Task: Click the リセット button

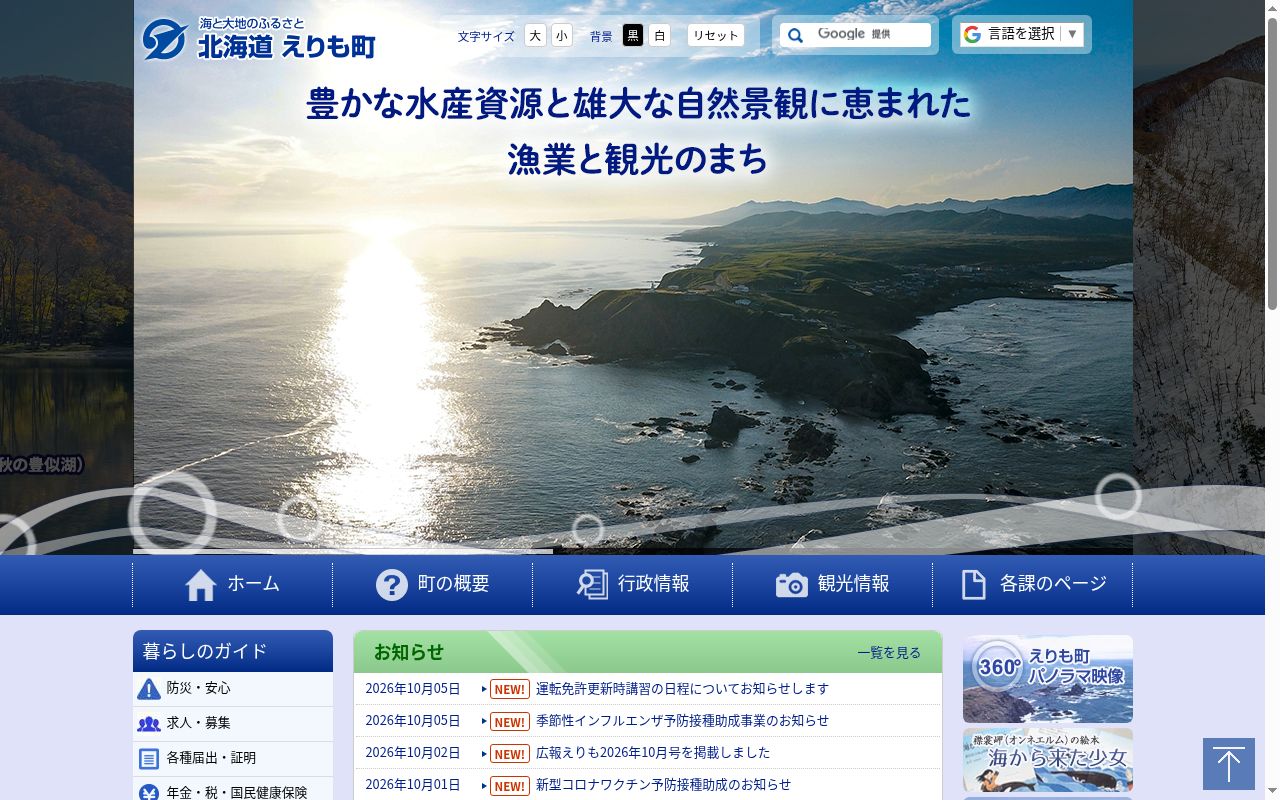Action: click(716, 35)
